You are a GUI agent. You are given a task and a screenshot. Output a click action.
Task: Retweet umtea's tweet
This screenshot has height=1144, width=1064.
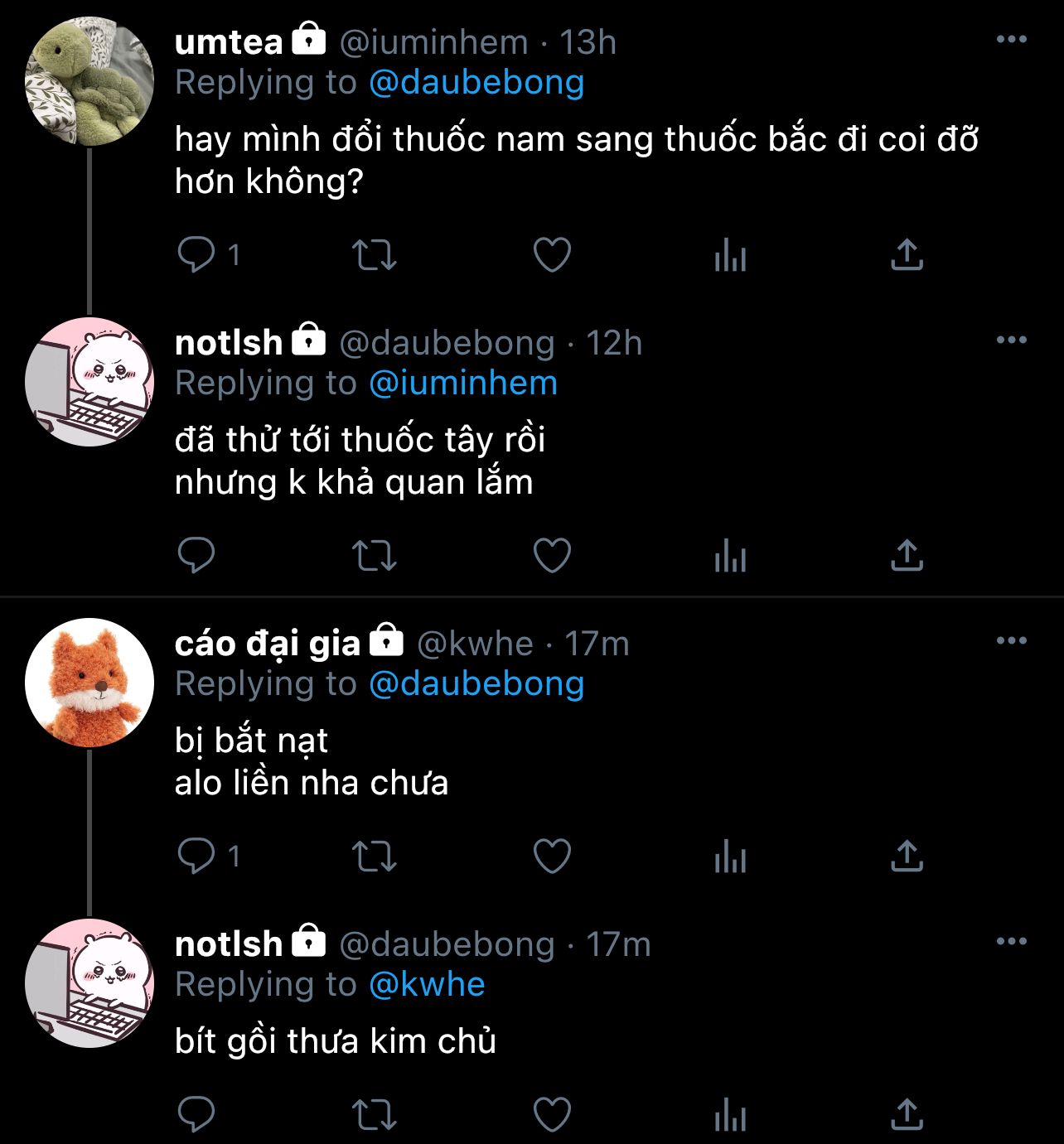(x=375, y=254)
